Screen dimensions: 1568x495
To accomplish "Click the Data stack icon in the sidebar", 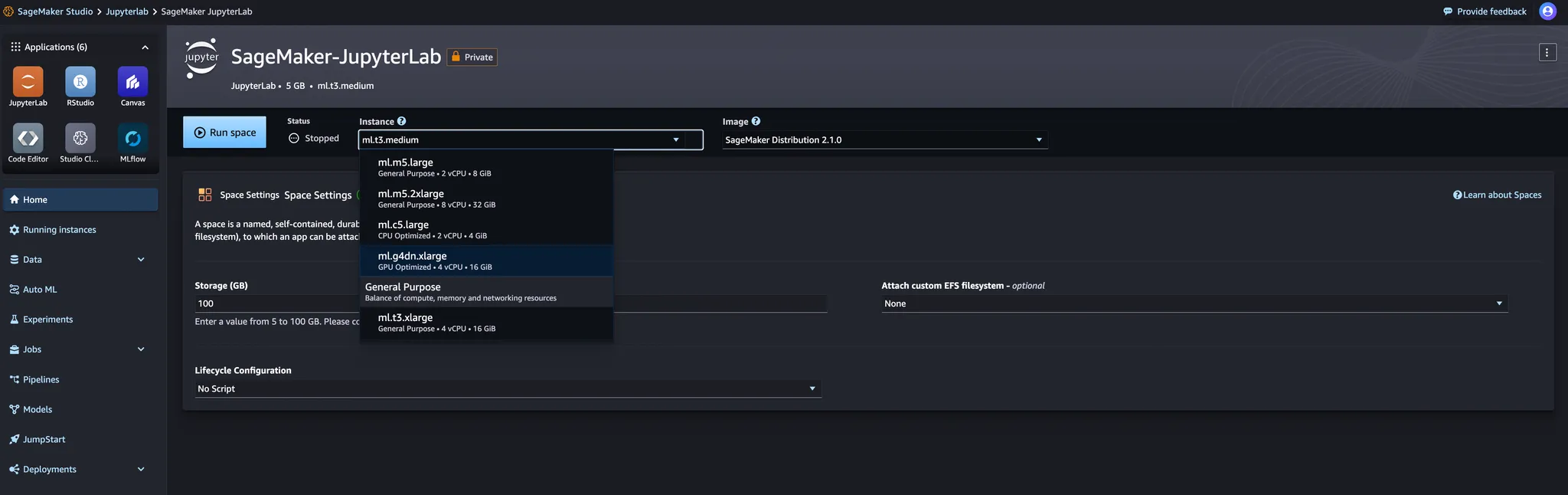I will [14, 260].
